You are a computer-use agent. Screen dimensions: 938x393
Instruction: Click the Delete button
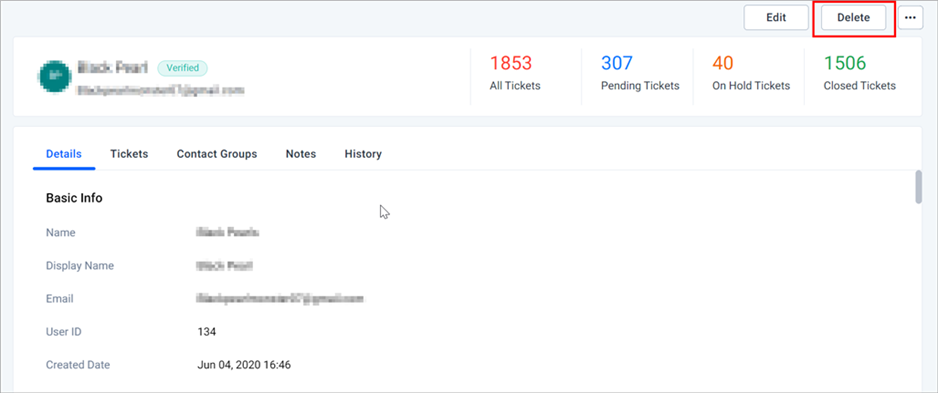[853, 18]
